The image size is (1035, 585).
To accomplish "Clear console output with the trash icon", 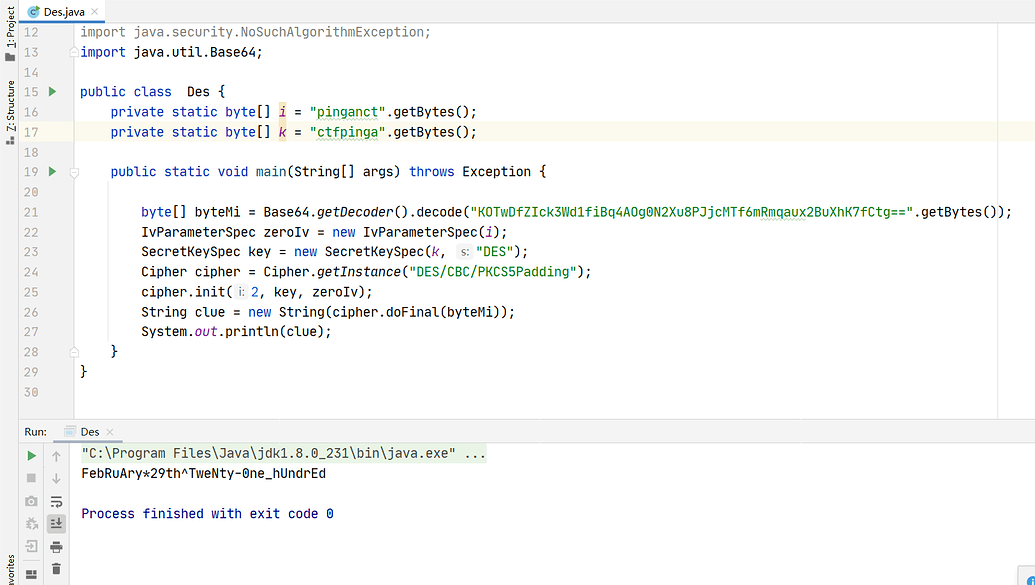I will tap(56, 568).
